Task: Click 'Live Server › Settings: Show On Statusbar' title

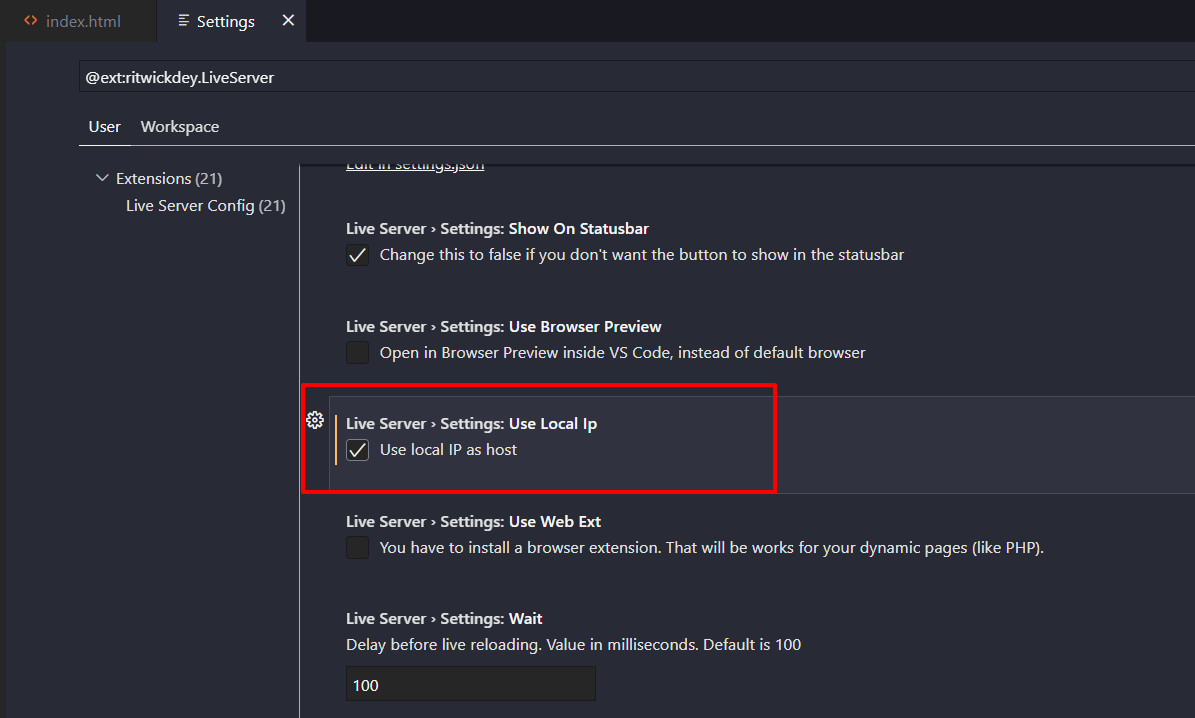Action: pyautogui.click(x=497, y=229)
